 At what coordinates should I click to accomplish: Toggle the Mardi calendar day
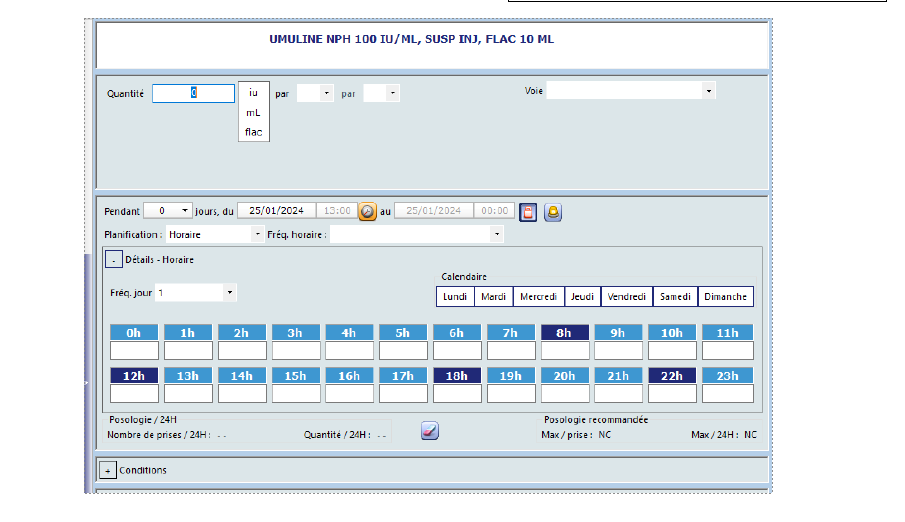(493, 296)
